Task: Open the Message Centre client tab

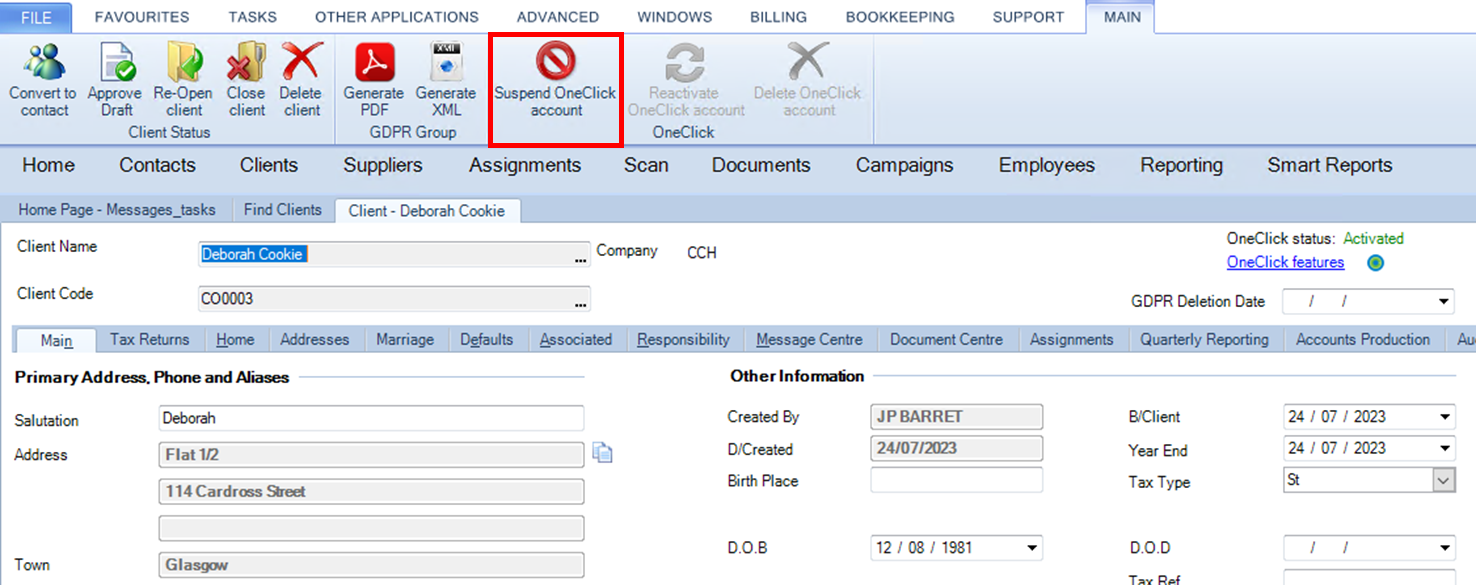Action: point(809,340)
